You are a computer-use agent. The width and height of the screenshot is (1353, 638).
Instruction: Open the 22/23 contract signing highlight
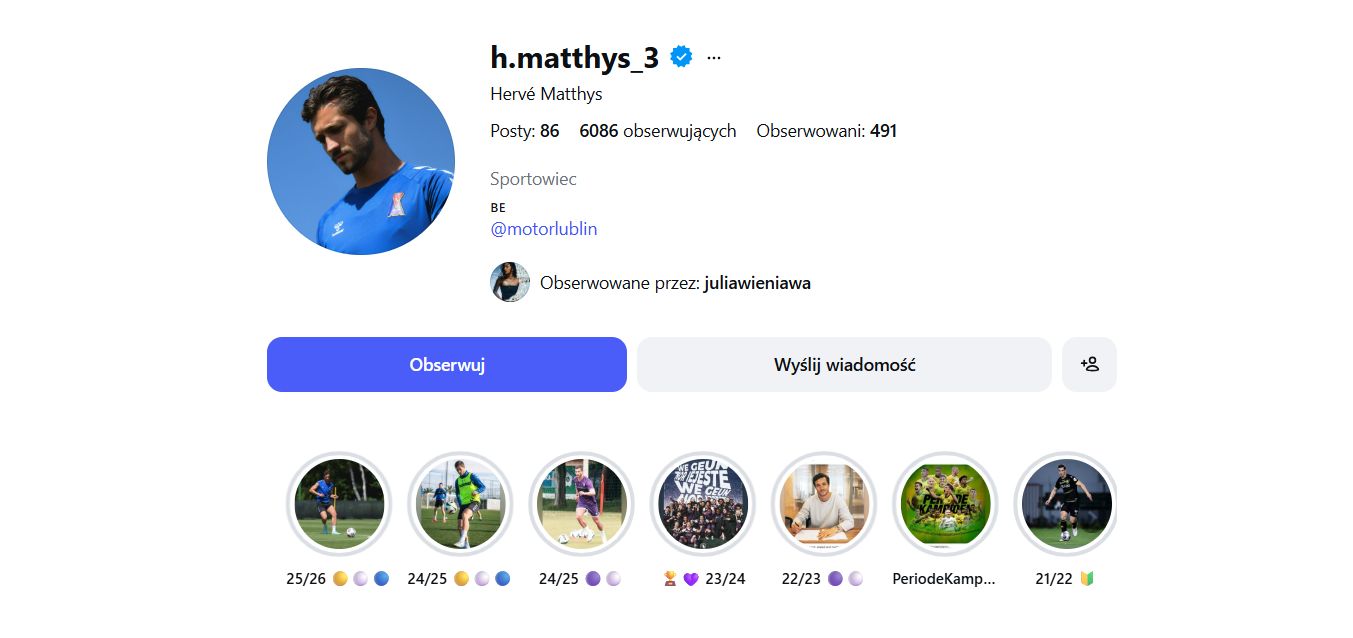click(824, 504)
